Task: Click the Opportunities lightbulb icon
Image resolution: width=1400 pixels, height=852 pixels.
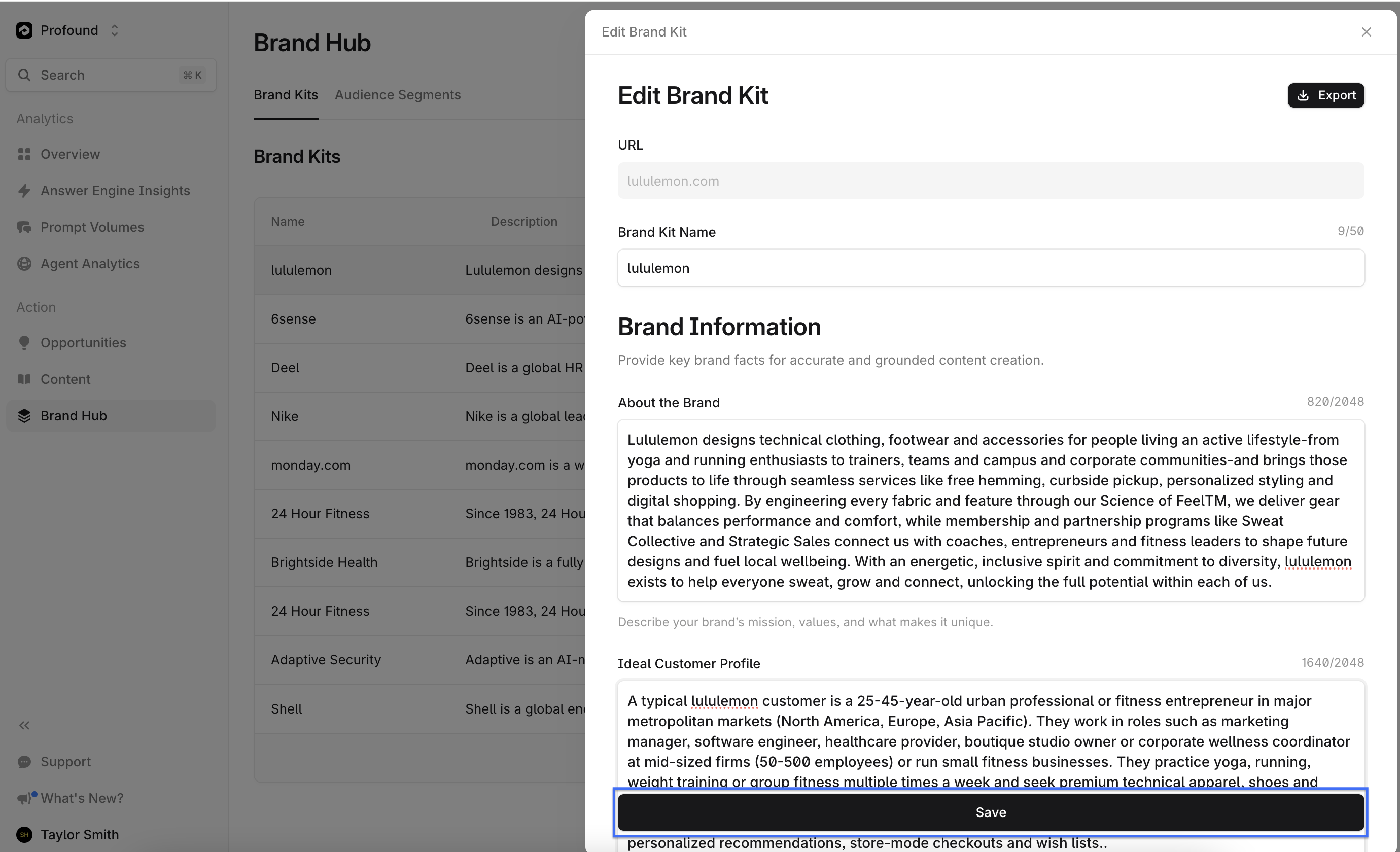Action: point(24,342)
